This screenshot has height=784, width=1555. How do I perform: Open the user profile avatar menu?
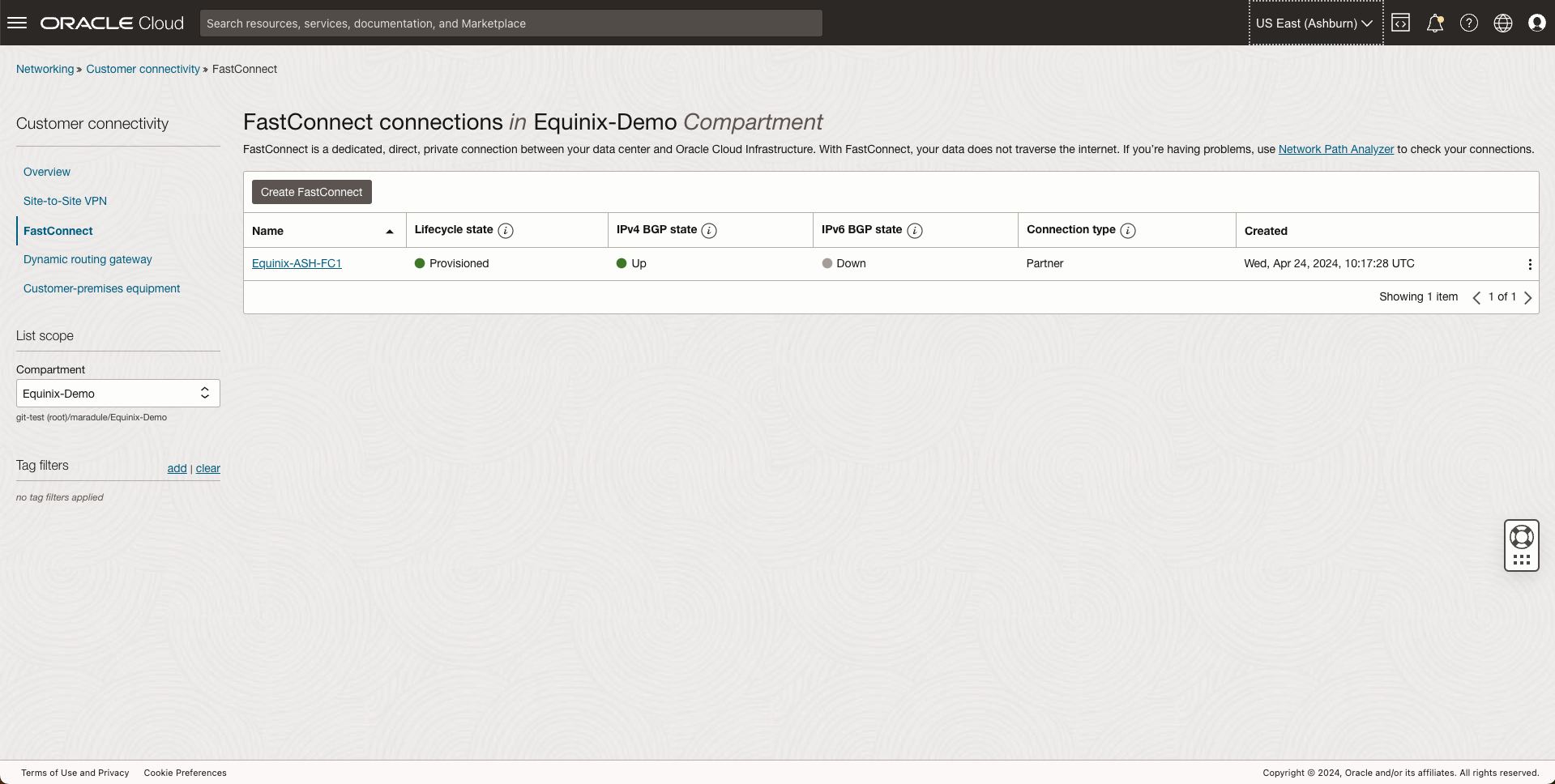click(1536, 23)
